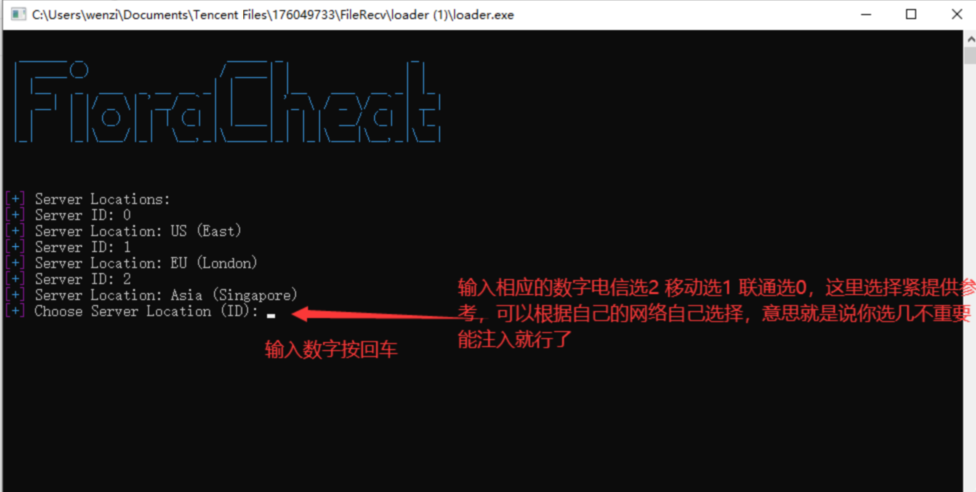Click the "Server Location: EU (London)" text
The width and height of the screenshot is (976, 492).
(x=146, y=263)
